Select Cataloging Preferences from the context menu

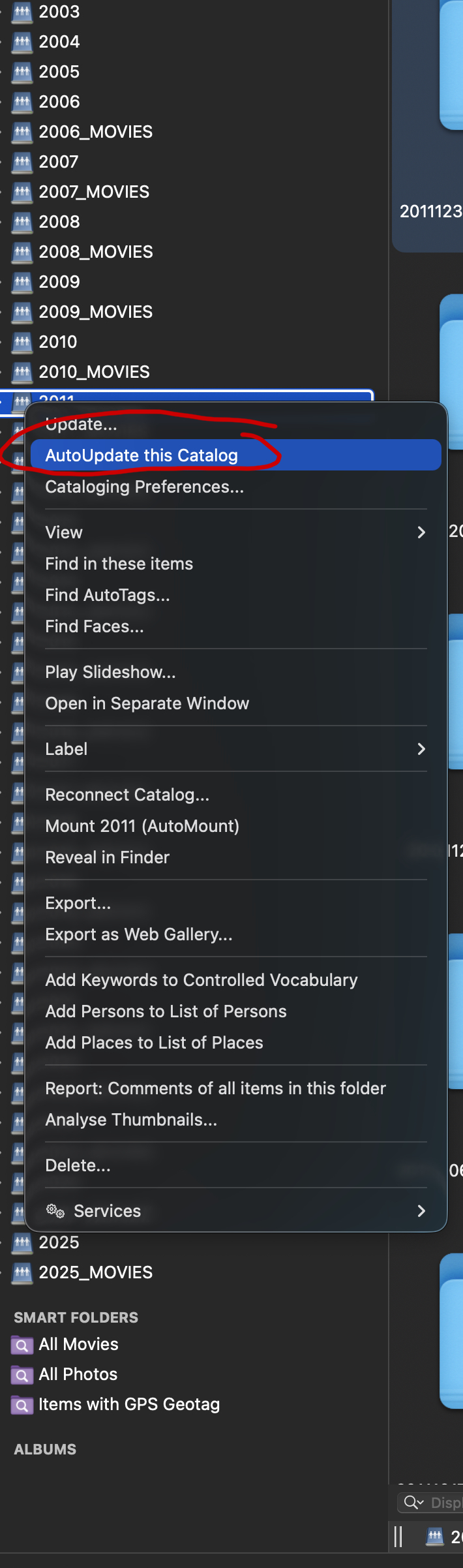tap(144, 487)
